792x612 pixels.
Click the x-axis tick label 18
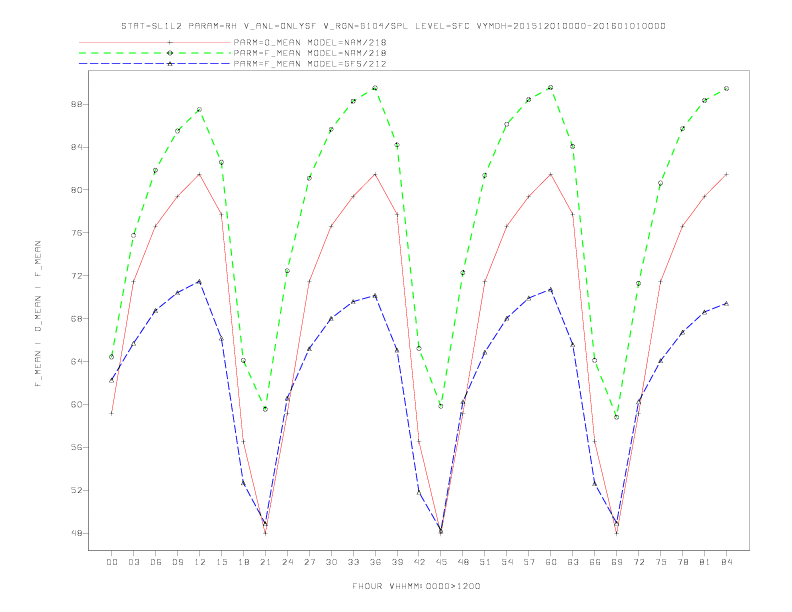coord(243,562)
